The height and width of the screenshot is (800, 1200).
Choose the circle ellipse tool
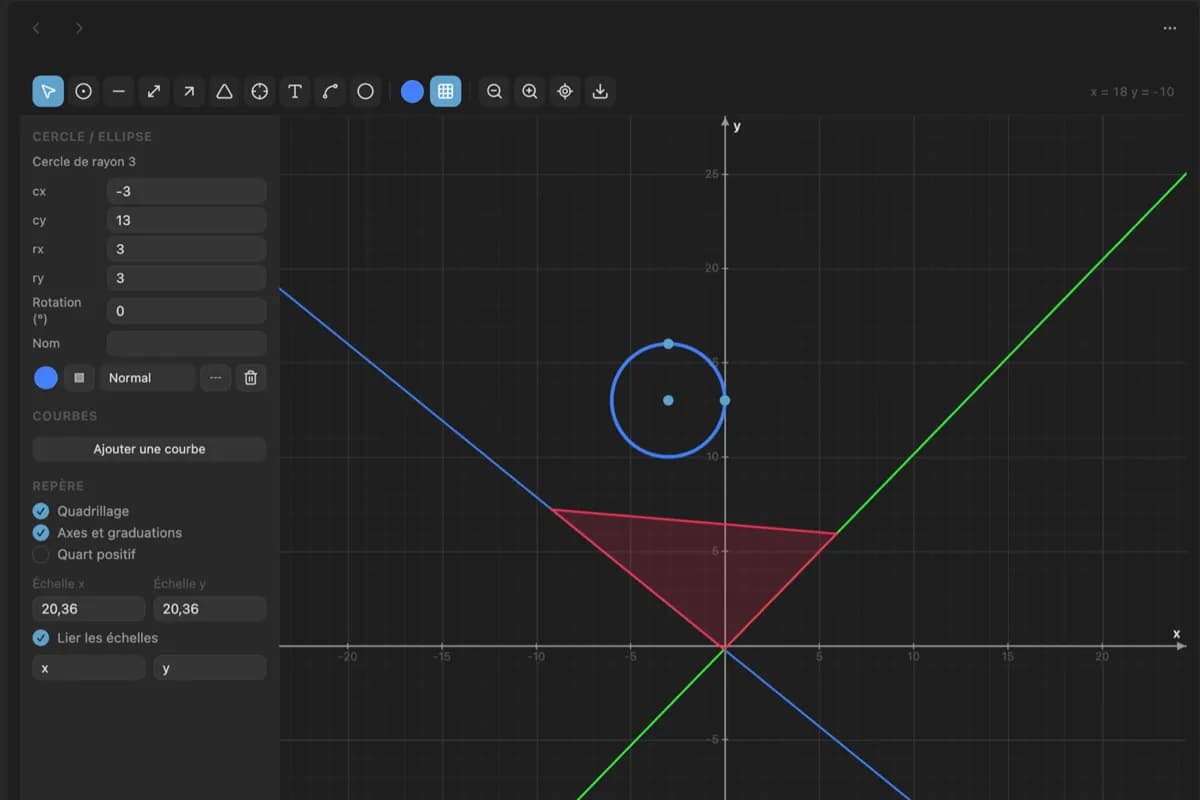click(x=366, y=91)
